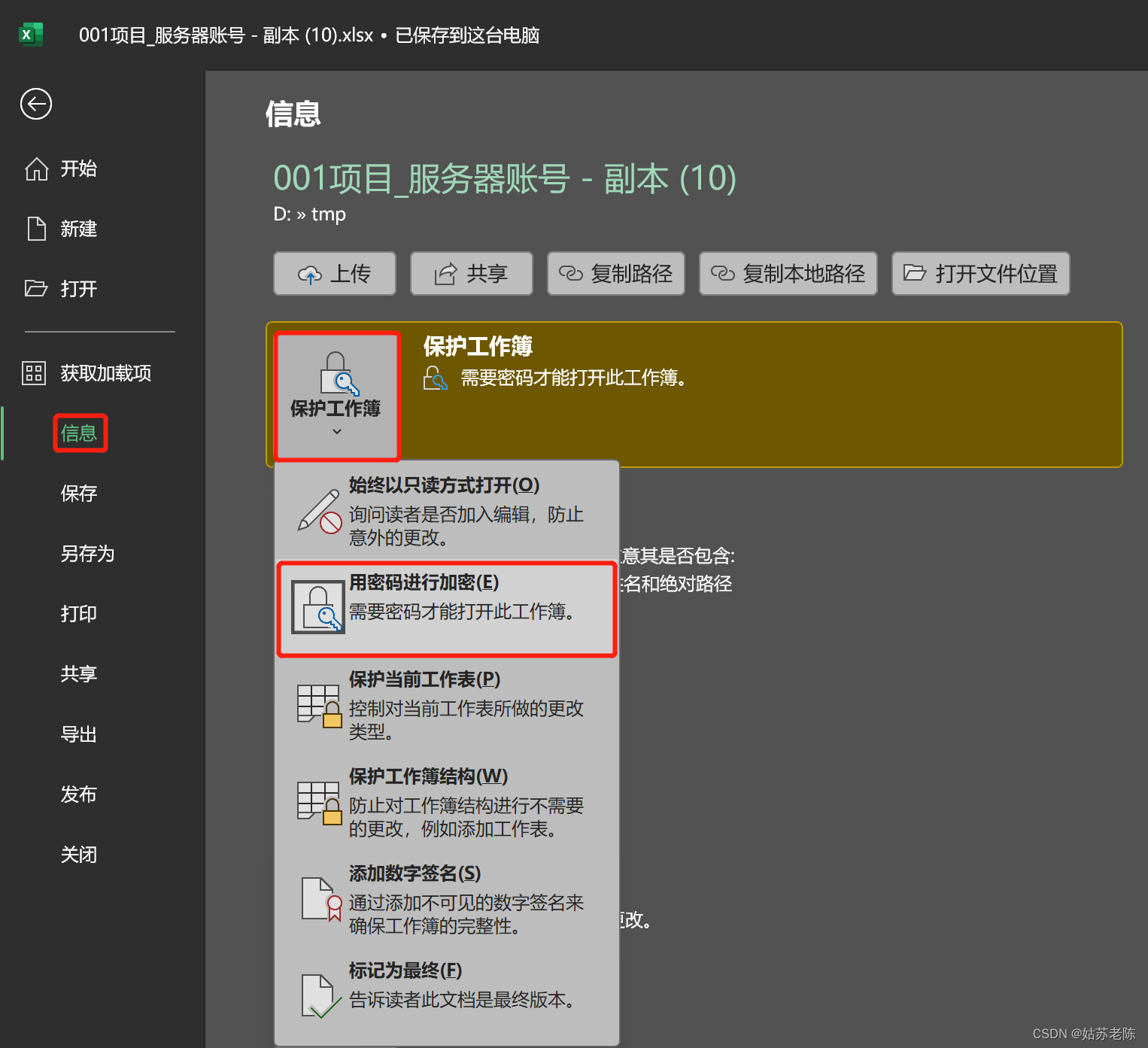
Task: Open the 导出 page
Action: click(78, 734)
